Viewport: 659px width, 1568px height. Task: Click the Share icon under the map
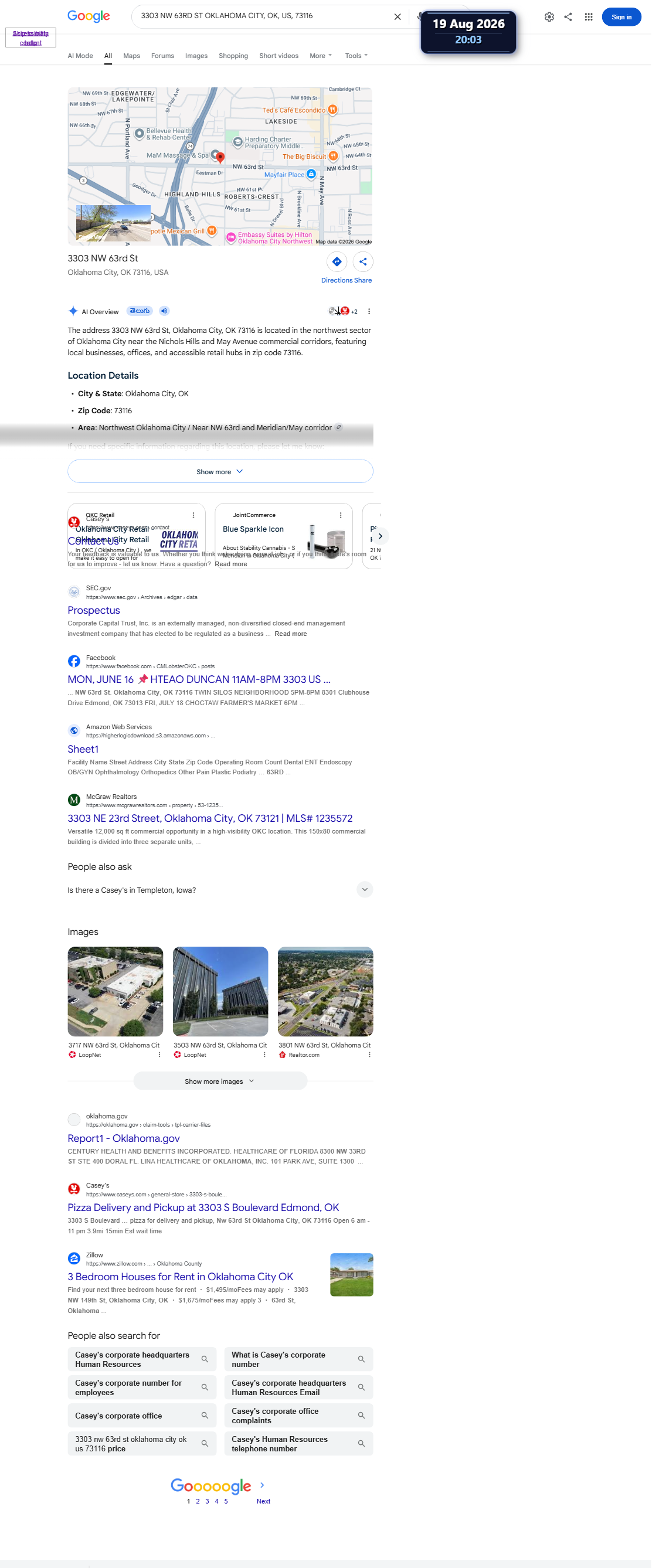363,262
